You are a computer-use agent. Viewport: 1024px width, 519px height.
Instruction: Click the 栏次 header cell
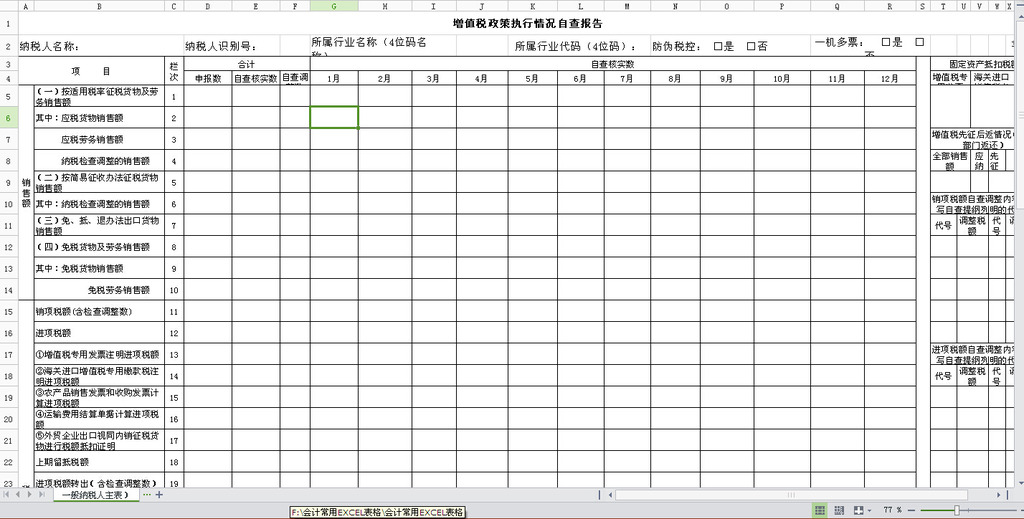[x=174, y=71]
